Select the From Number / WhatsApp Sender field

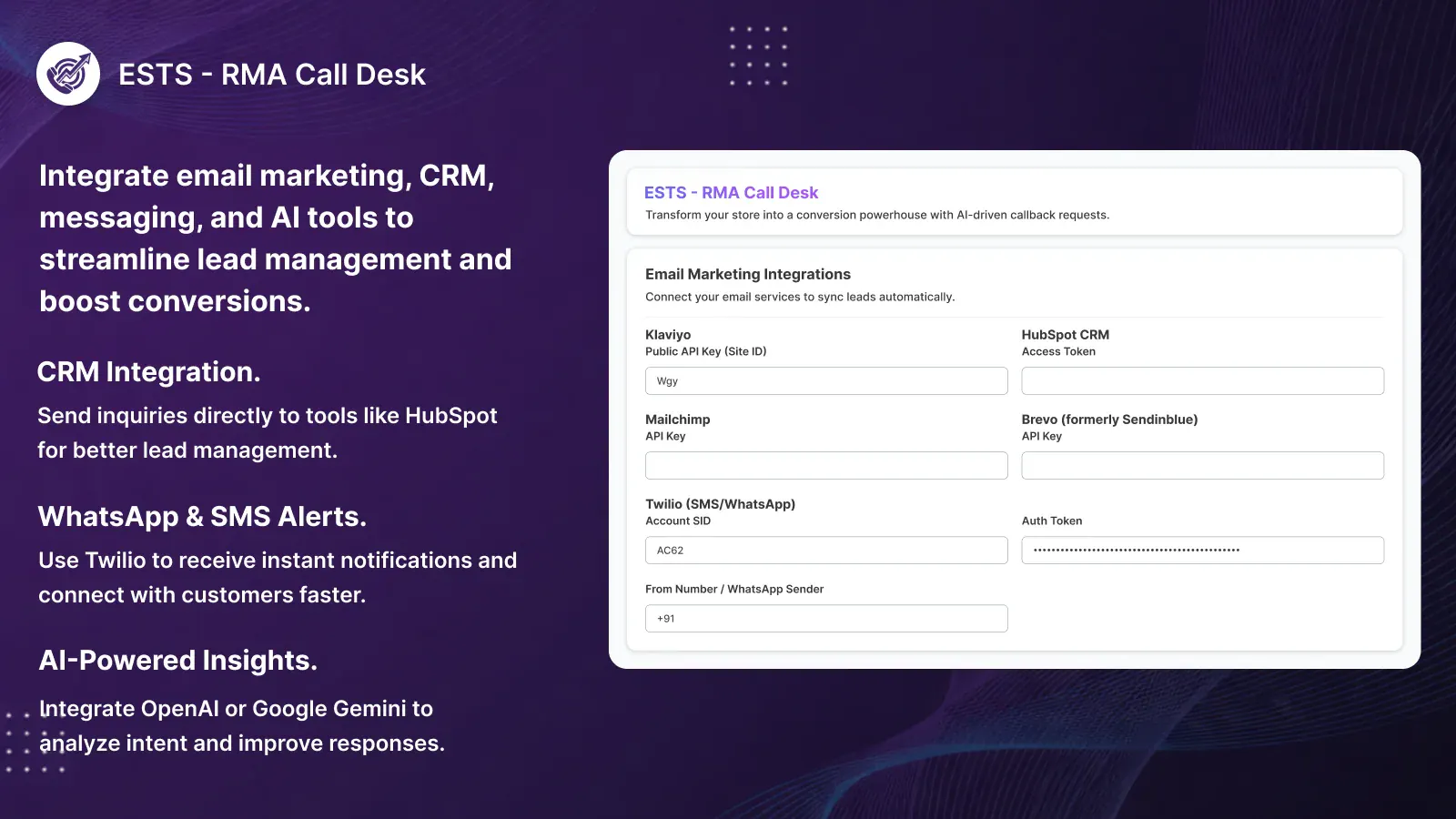pyautogui.click(x=826, y=618)
